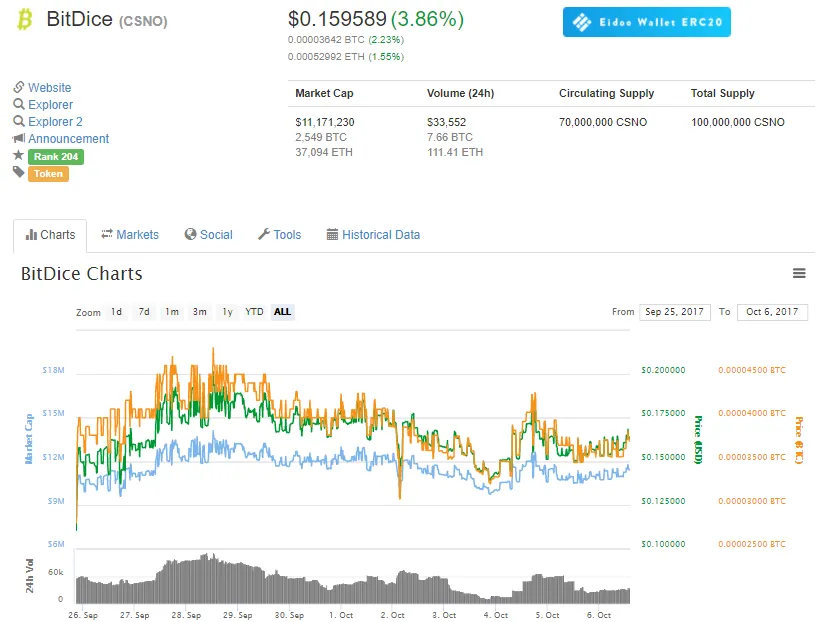Open the chart hamburger menu icon

click(799, 273)
